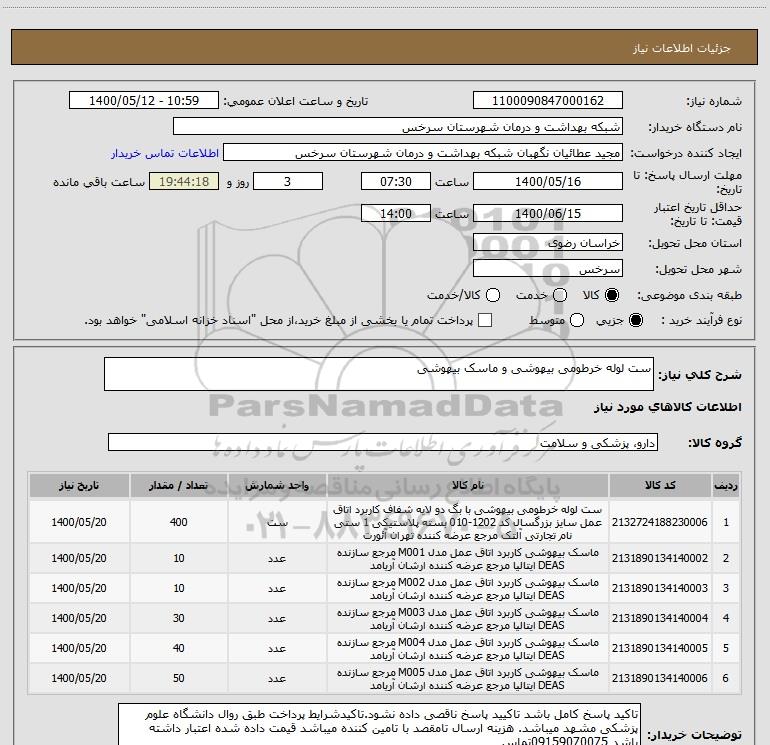
Task: Click the remaining days field showing 3
Action: click(x=288, y=181)
